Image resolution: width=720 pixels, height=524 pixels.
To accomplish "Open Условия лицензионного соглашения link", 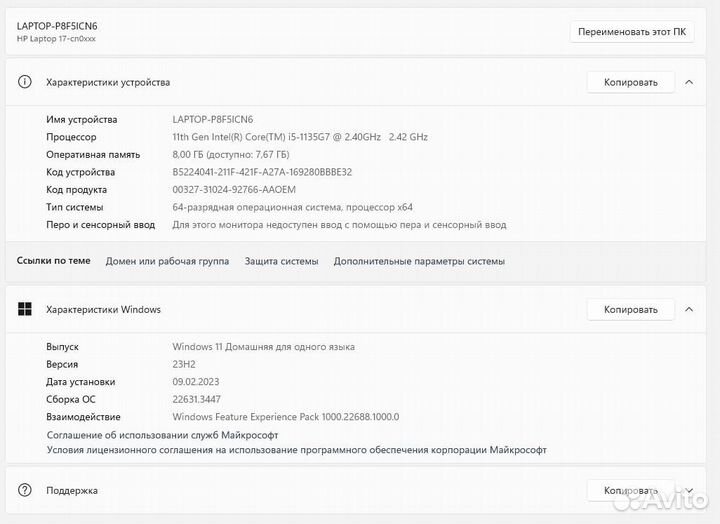I will tap(297, 450).
